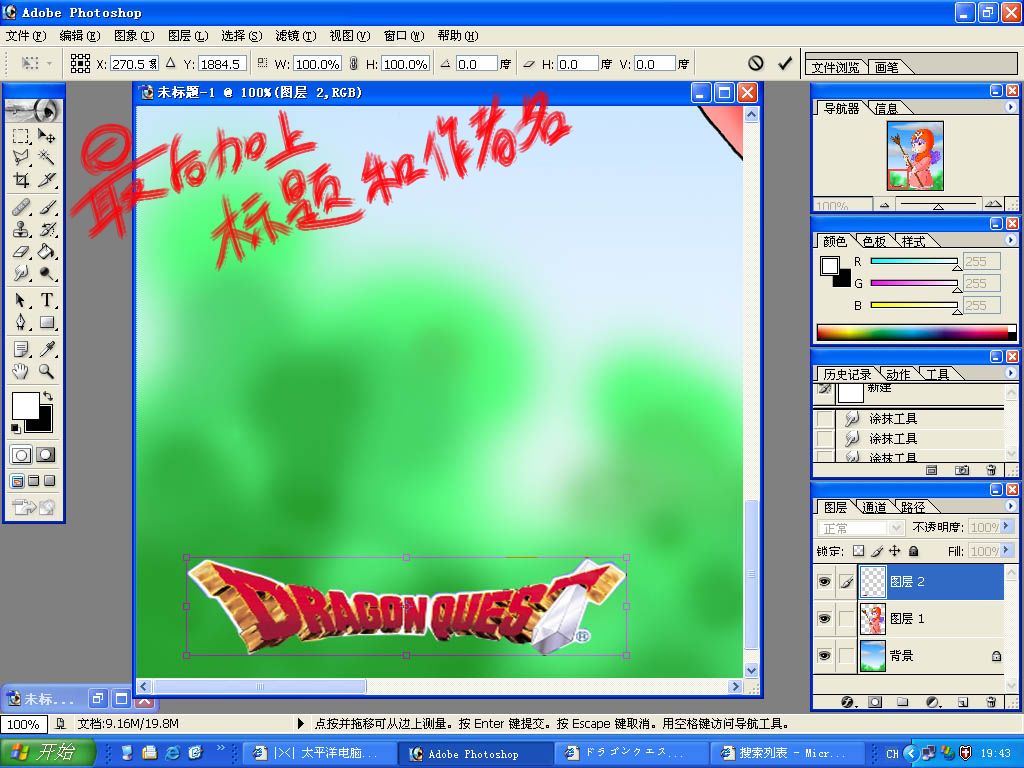This screenshot has height=768, width=1024.
Task: Open the 颜色 panel flyout menu arrow
Action: pyautogui.click(x=1010, y=240)
